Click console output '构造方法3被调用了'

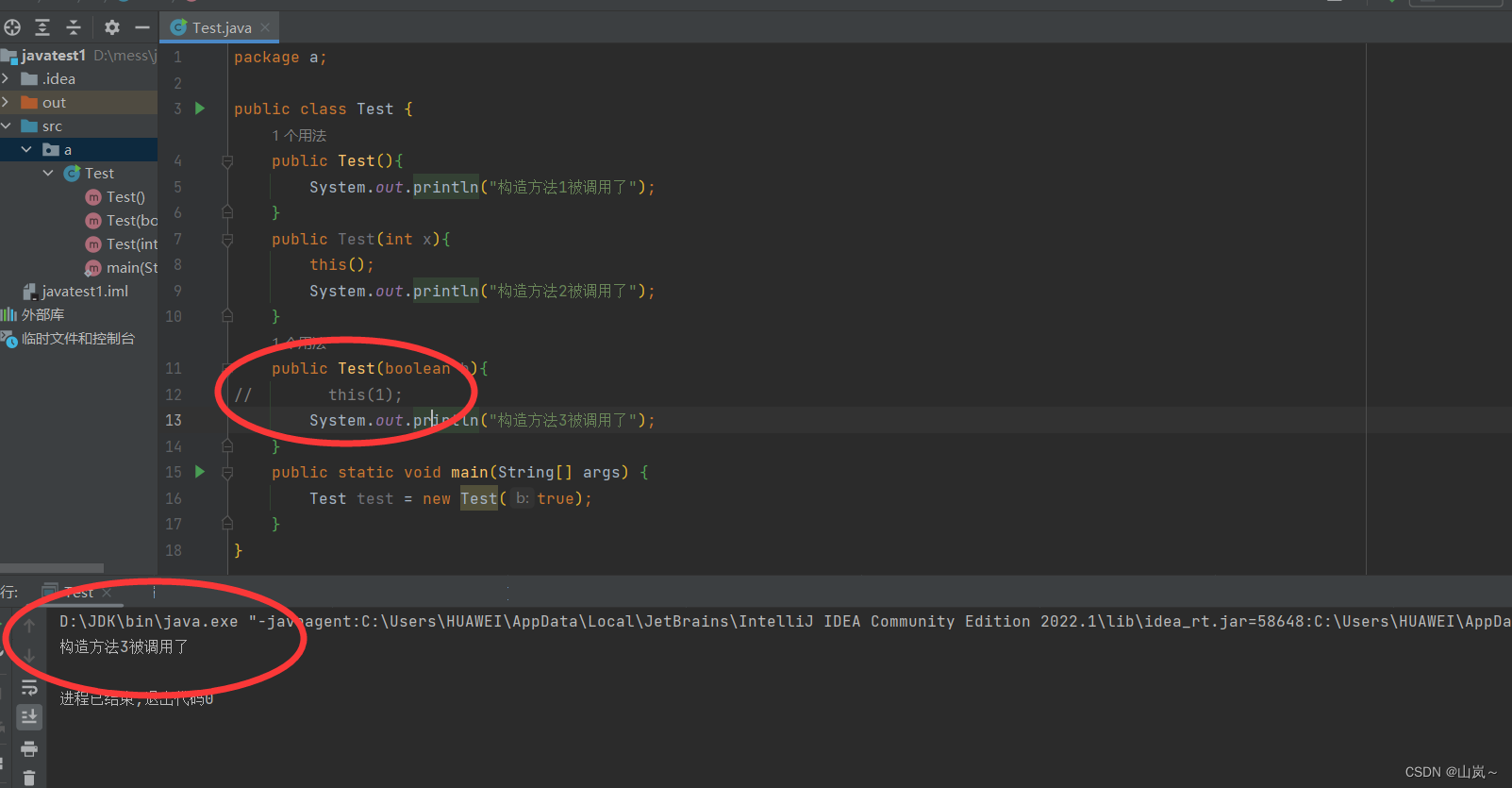pyautogui.click(x=124, y=646)
